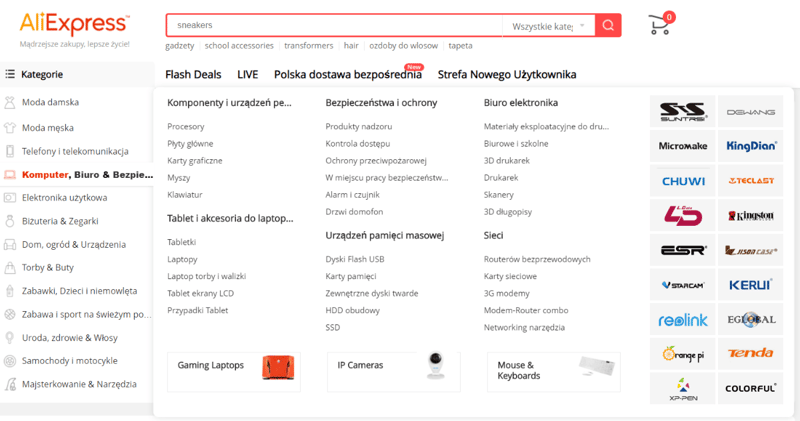Viewport: 800px width, 421px height.
Task: Open the Mouse & Keyboards promo card
Action: tap(554, 372)
